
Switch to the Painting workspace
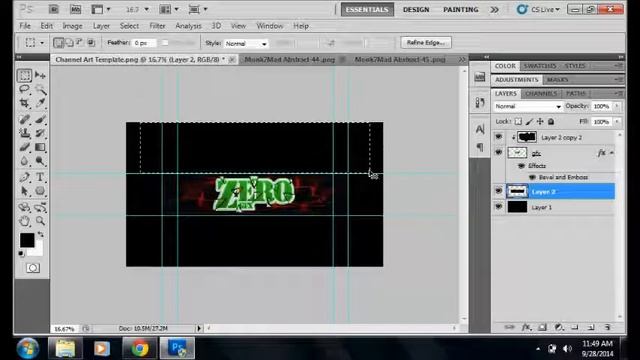pyautogui.click(x=460, y=9)
